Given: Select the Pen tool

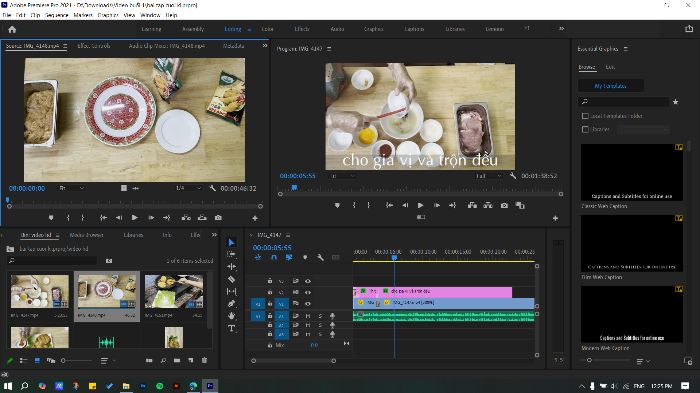Looking at the screenshot, I should click(x=231, y=304).
